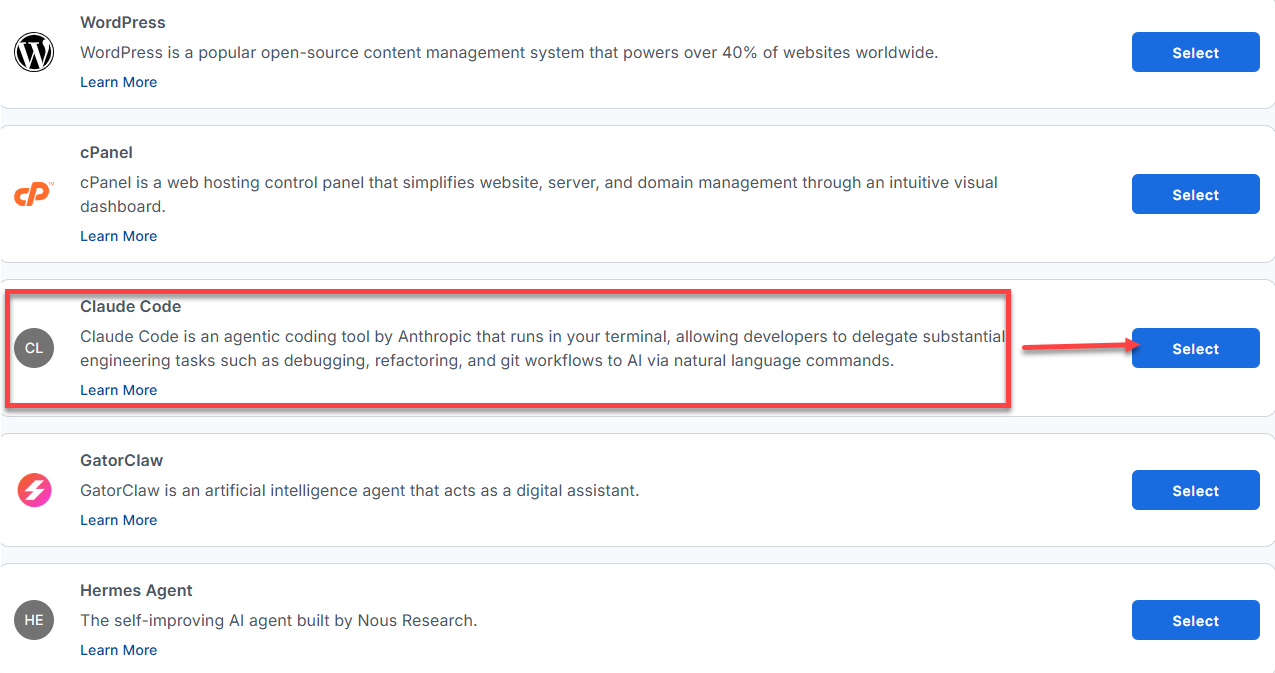Click the Nous Research self-improving agent description
The width and height of the screenshot is (1275, 673).
[278, 620]
